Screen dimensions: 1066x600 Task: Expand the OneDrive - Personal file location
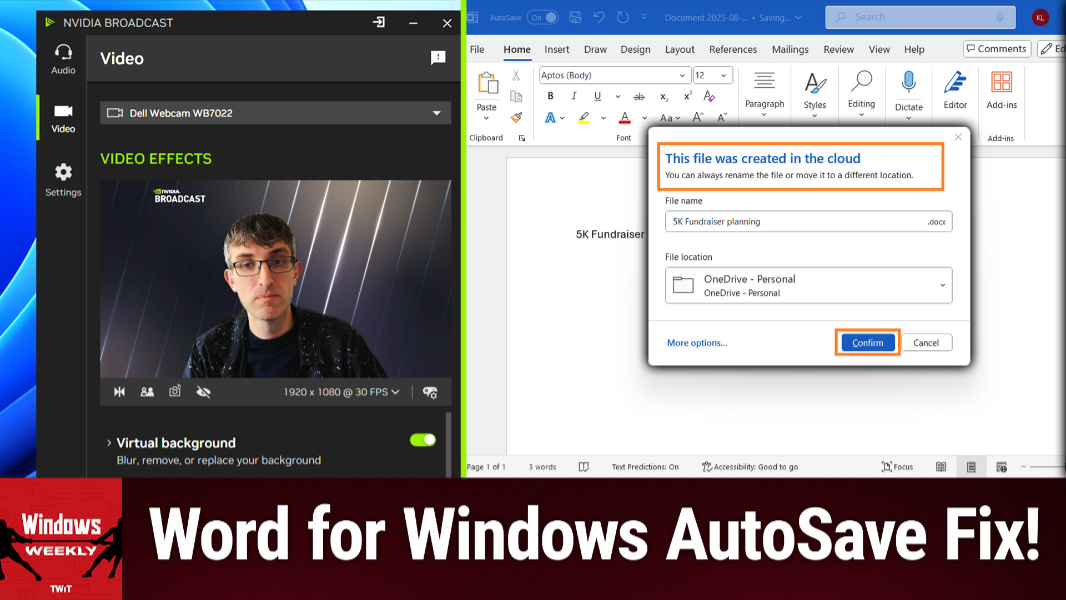(808, 285)
